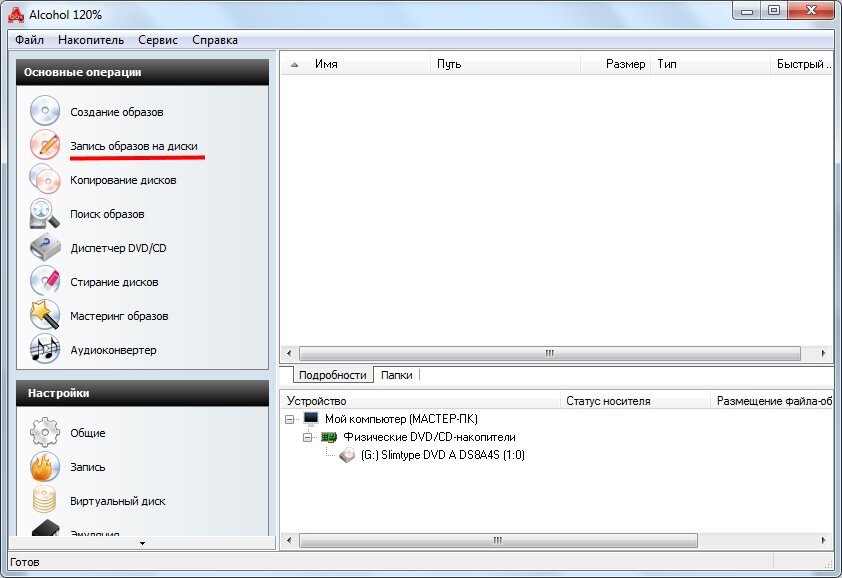The image size is (842, 578).
Task: Select Физические DVD/CD-накопители row
Action: coord(429,437)
